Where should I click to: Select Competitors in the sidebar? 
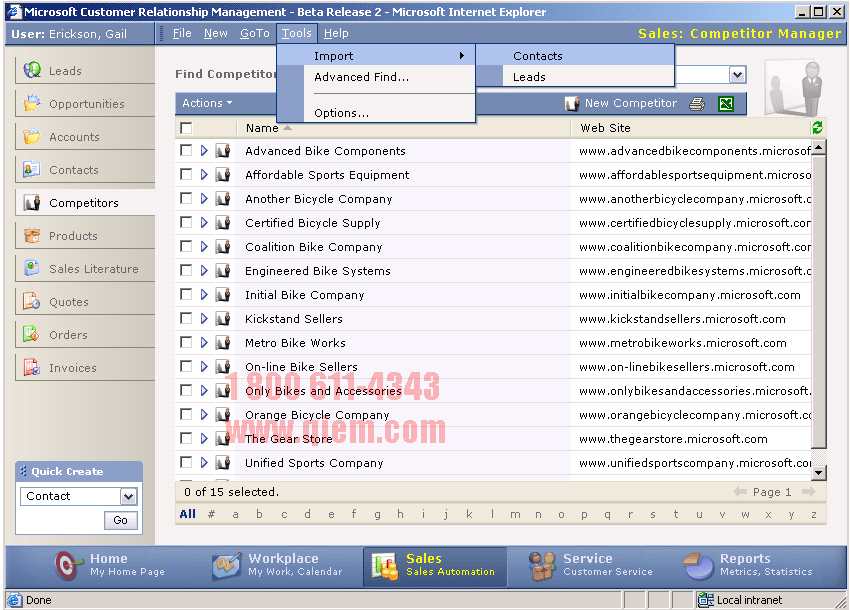tap(85, 203)
